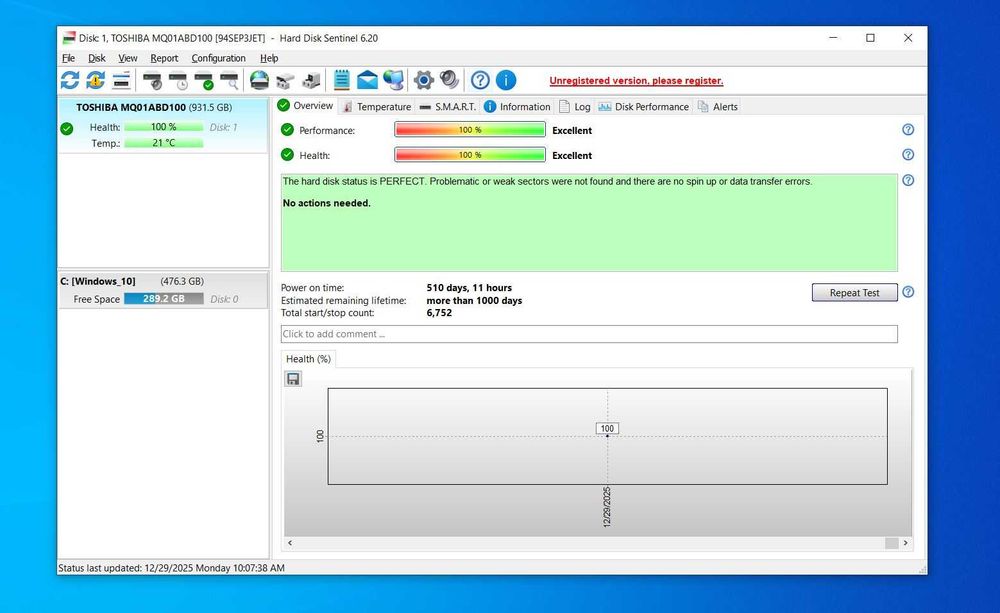Click help icon beside Performance row
The image size is (1000, 613).
click(908, 129)
